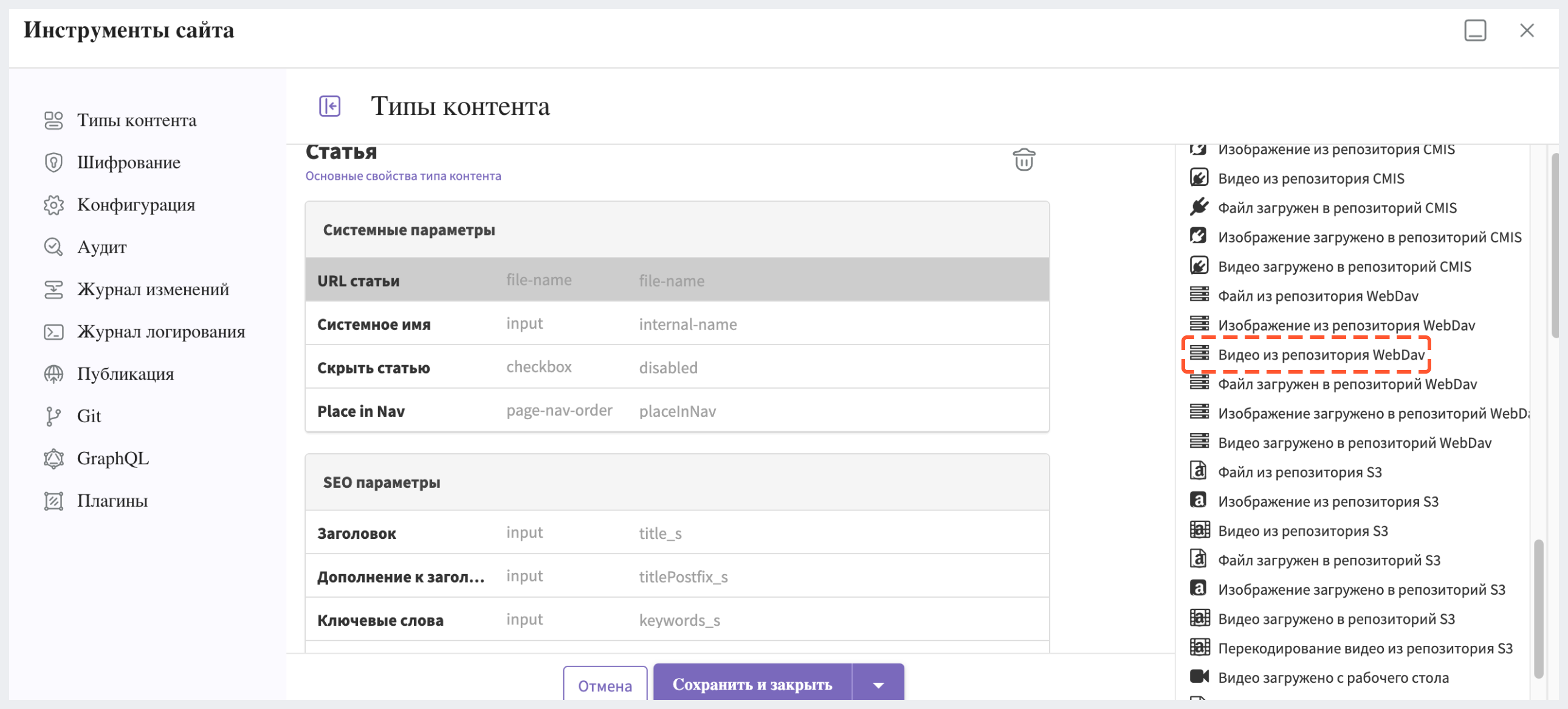
Task: Open the Шифрование menu item
Action: click(128, 162)
